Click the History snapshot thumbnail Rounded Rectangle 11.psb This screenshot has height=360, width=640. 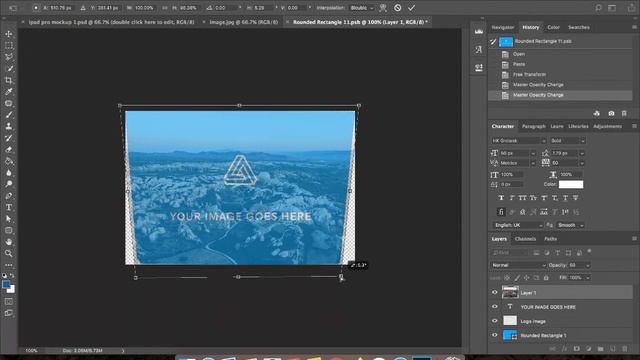(506, 41)
